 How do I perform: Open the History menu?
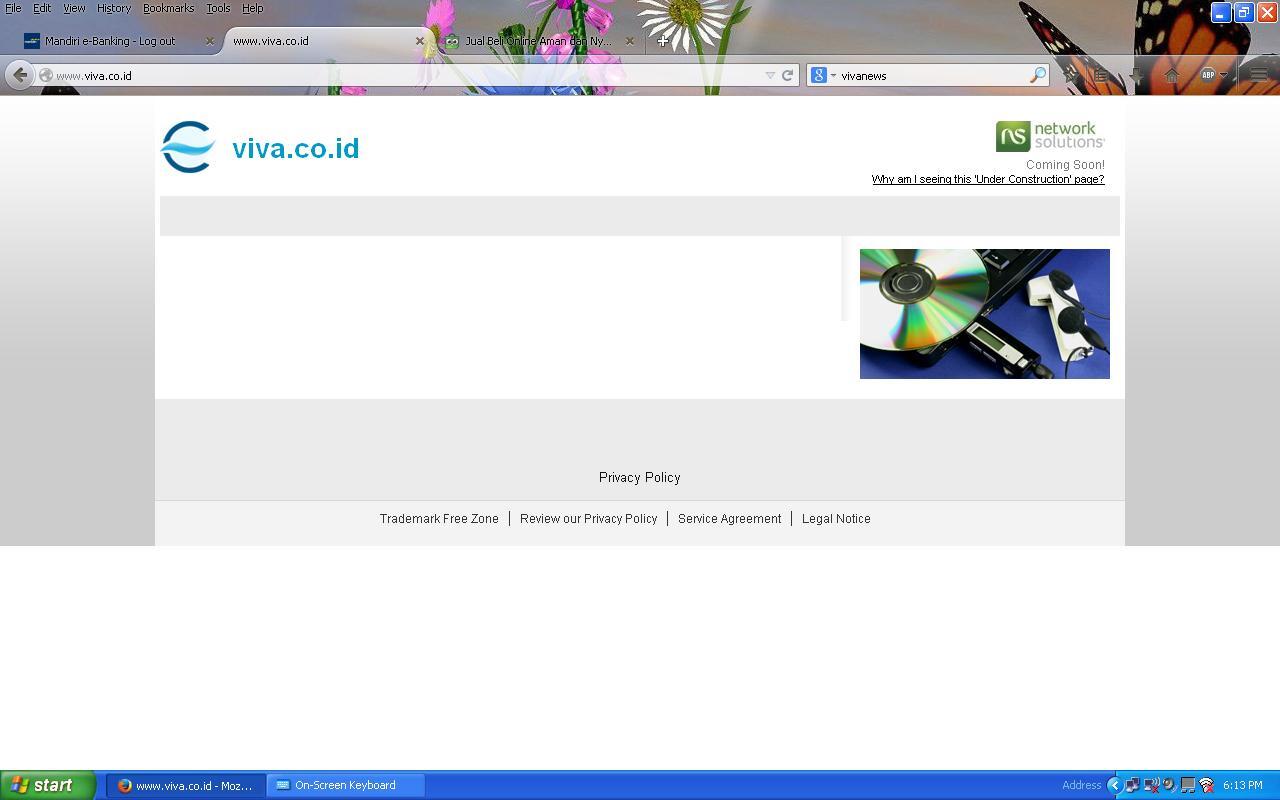click(x=114, y=8)
